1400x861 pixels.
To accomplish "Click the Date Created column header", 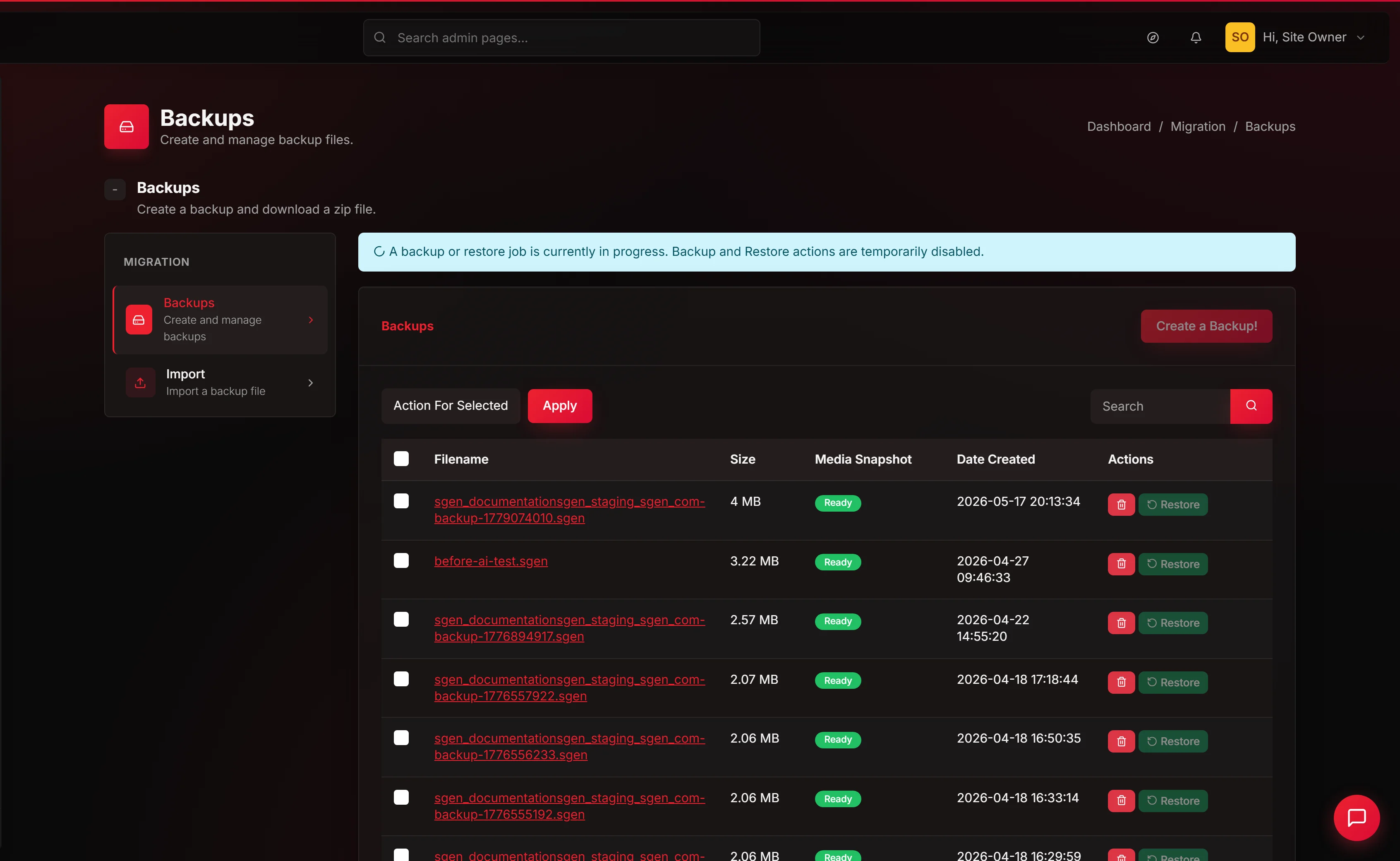I will pos(996,459).
